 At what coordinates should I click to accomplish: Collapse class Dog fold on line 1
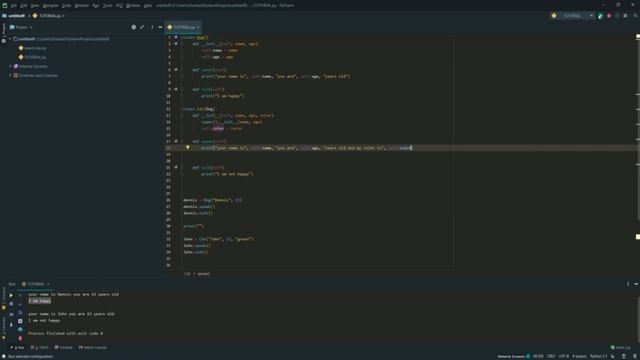[182, 38]
